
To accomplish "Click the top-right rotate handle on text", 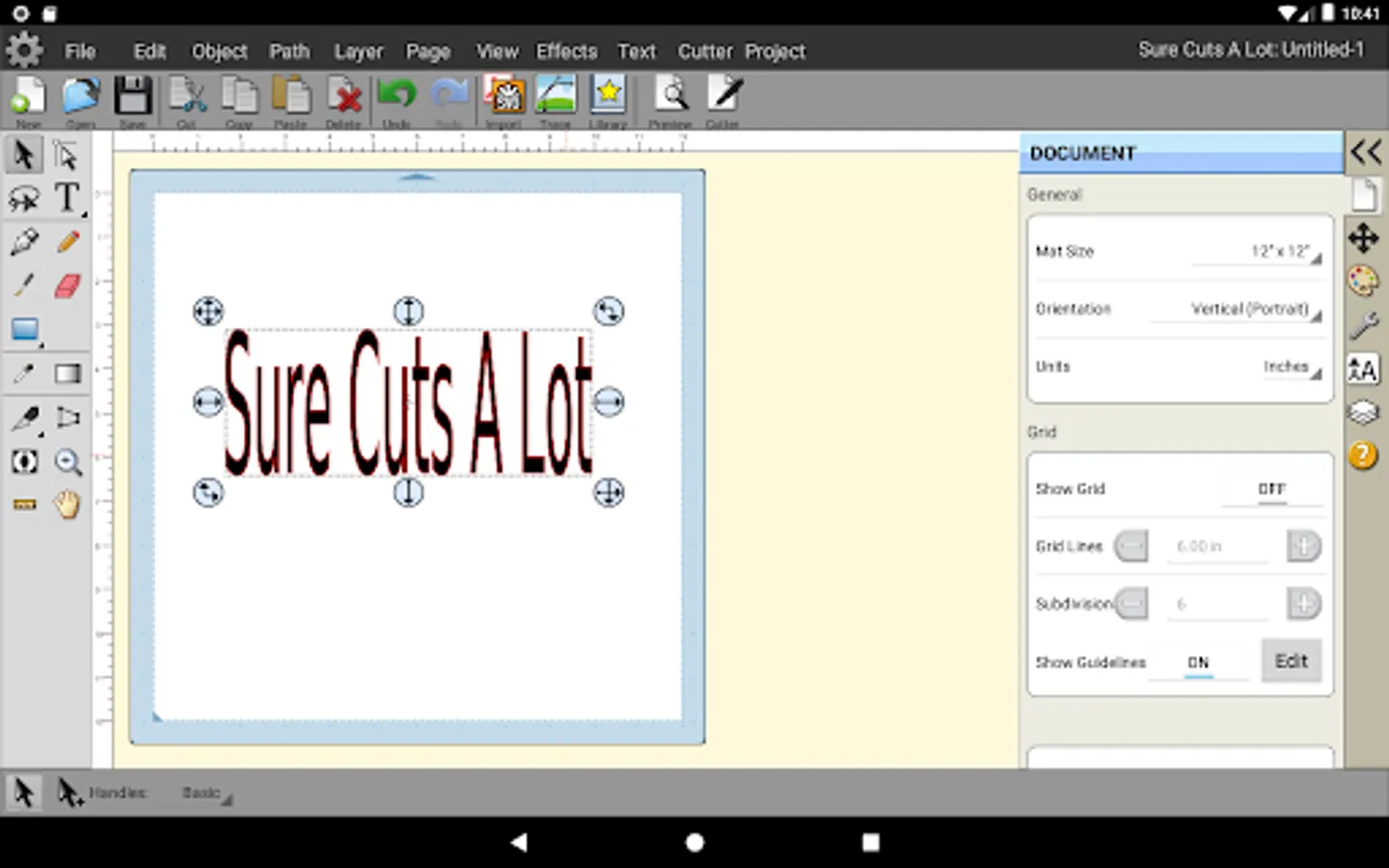I will click(x=609, y=311).
